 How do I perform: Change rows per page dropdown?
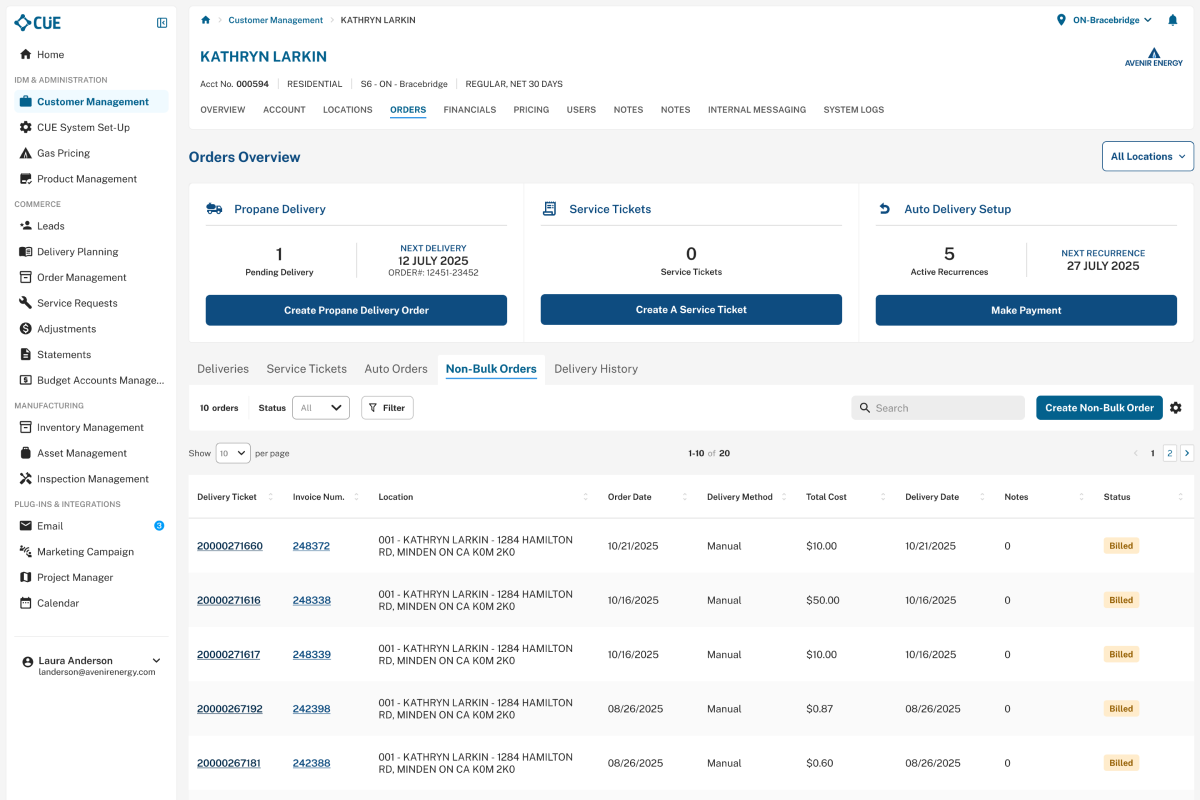pos(233,453)
